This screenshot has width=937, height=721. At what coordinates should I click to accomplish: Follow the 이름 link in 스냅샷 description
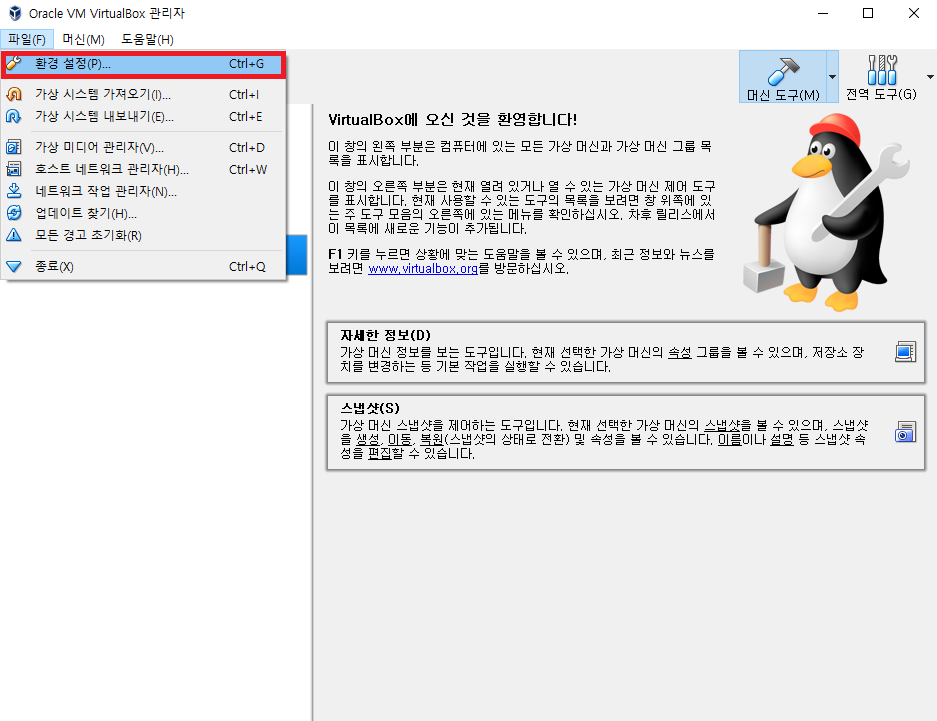[730, 440]
